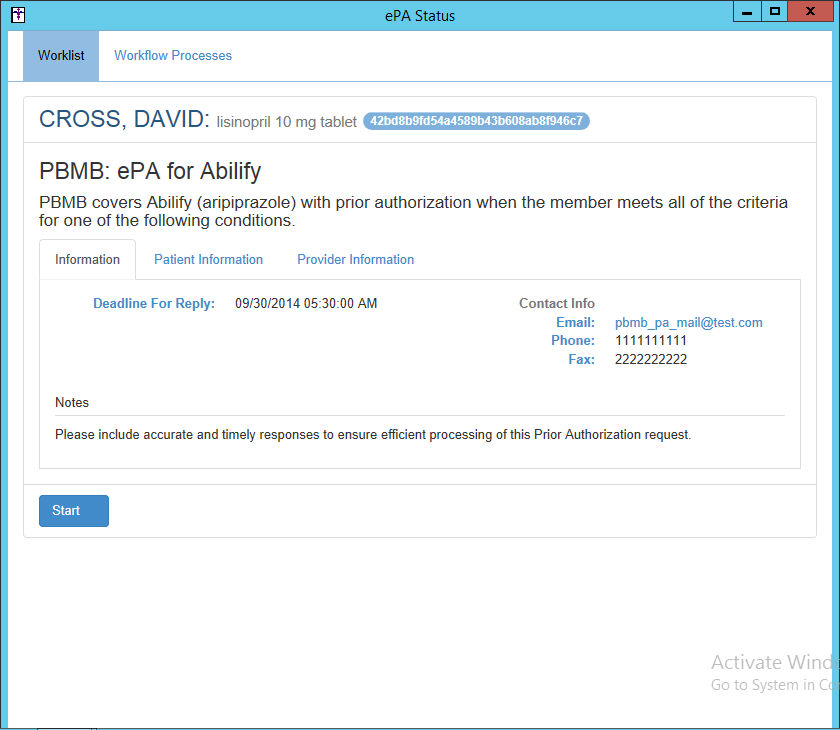This screenshot has height=730, width=840.
Task: Switch to the Provider Information tab
Action: coord(355,260)
